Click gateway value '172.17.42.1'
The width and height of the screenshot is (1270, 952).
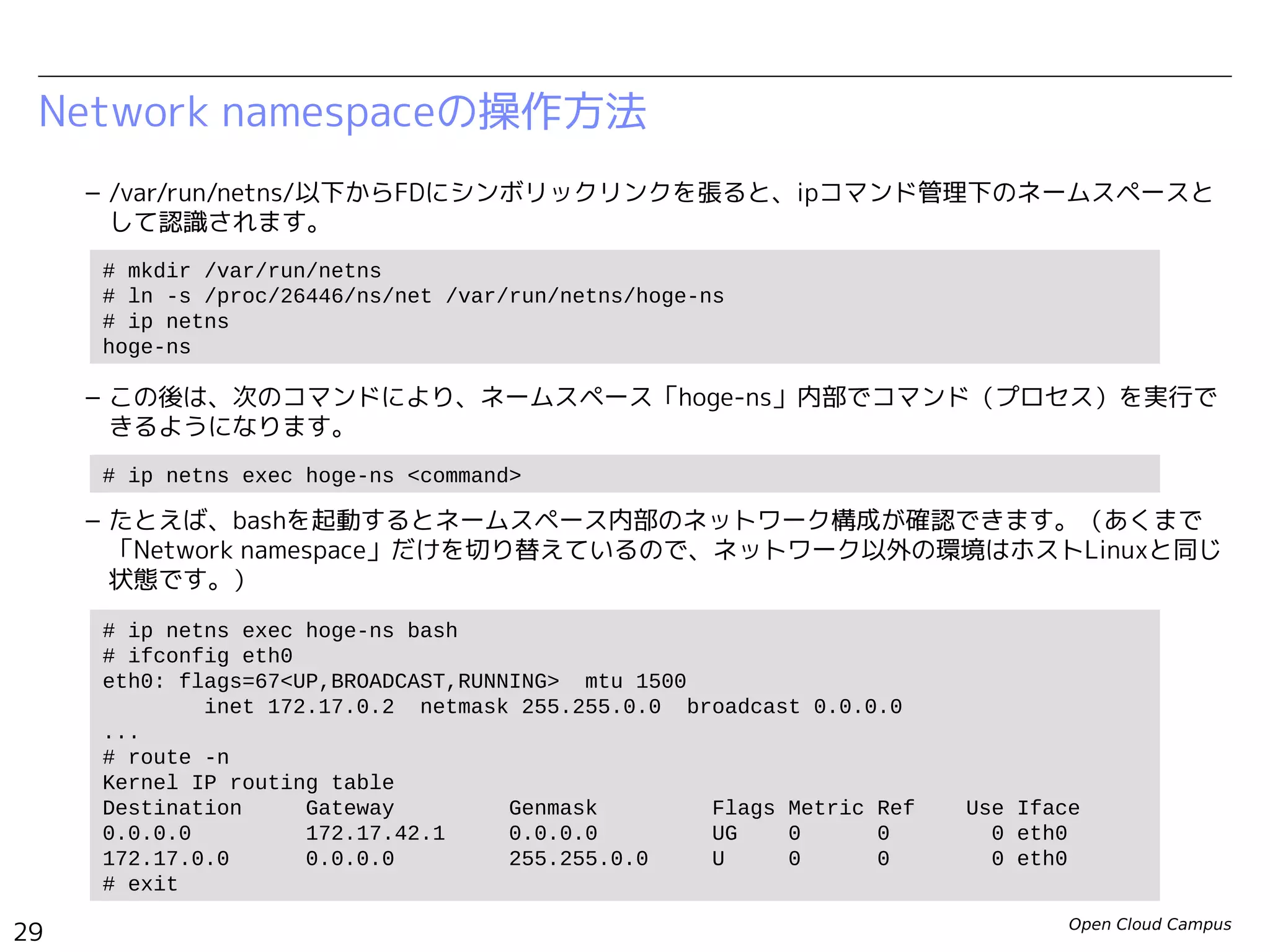pos(376,833)
